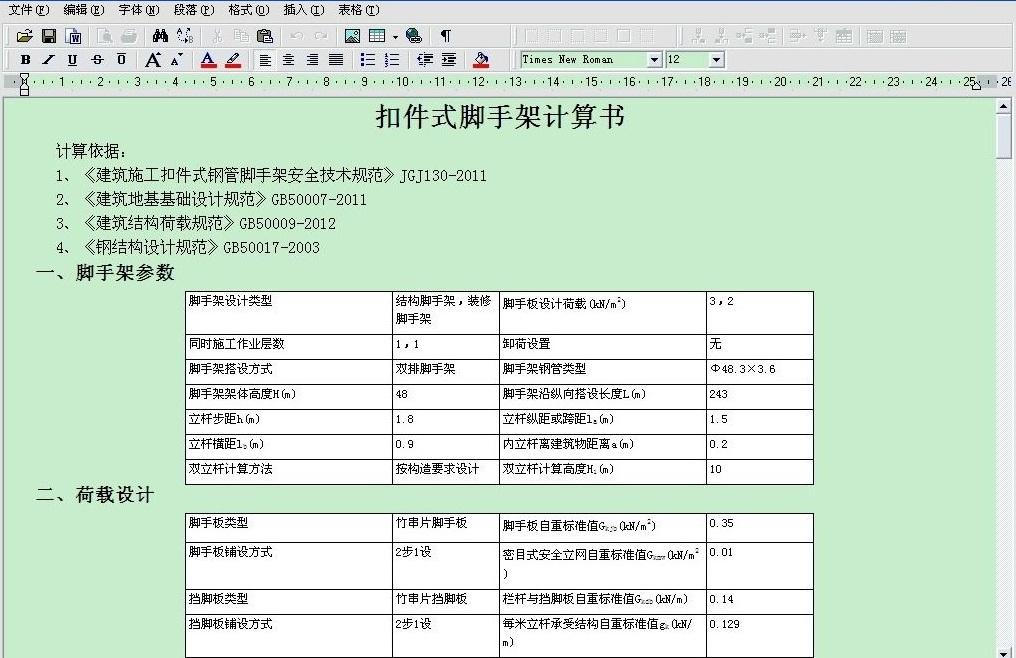Viewport: 1016px width, 658px height.
Task: Toggle bold formatting
Action: 25,60
